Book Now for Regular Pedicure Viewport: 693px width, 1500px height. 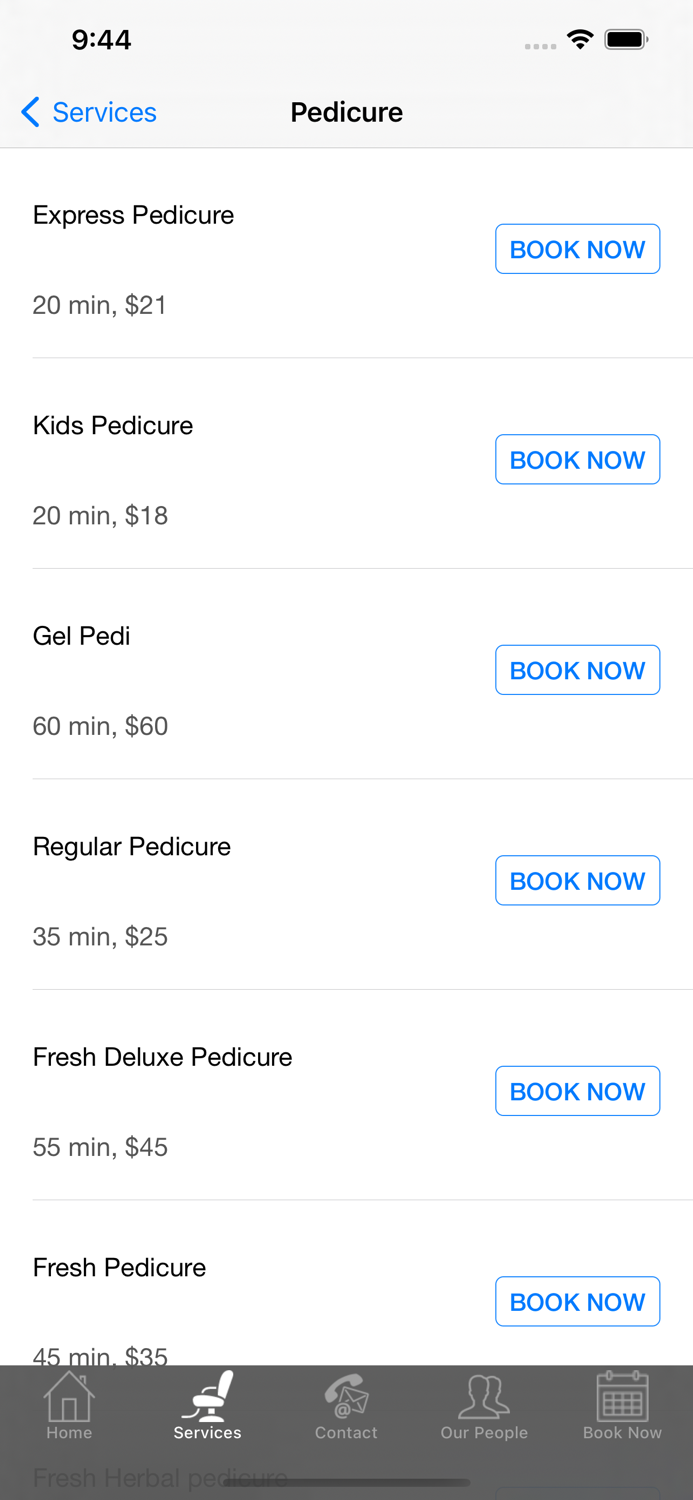577,880
